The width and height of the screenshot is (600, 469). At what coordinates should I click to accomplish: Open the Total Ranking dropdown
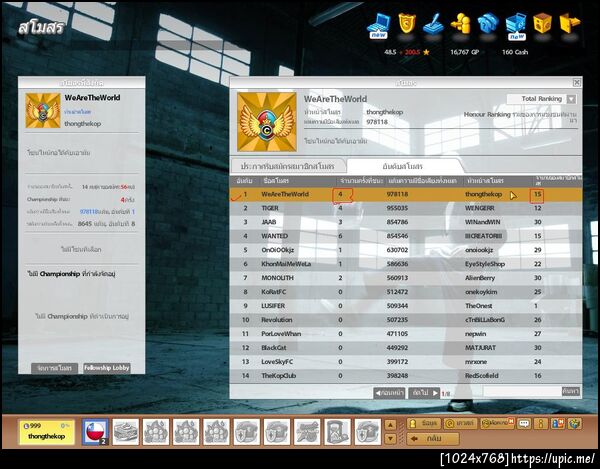541,99
